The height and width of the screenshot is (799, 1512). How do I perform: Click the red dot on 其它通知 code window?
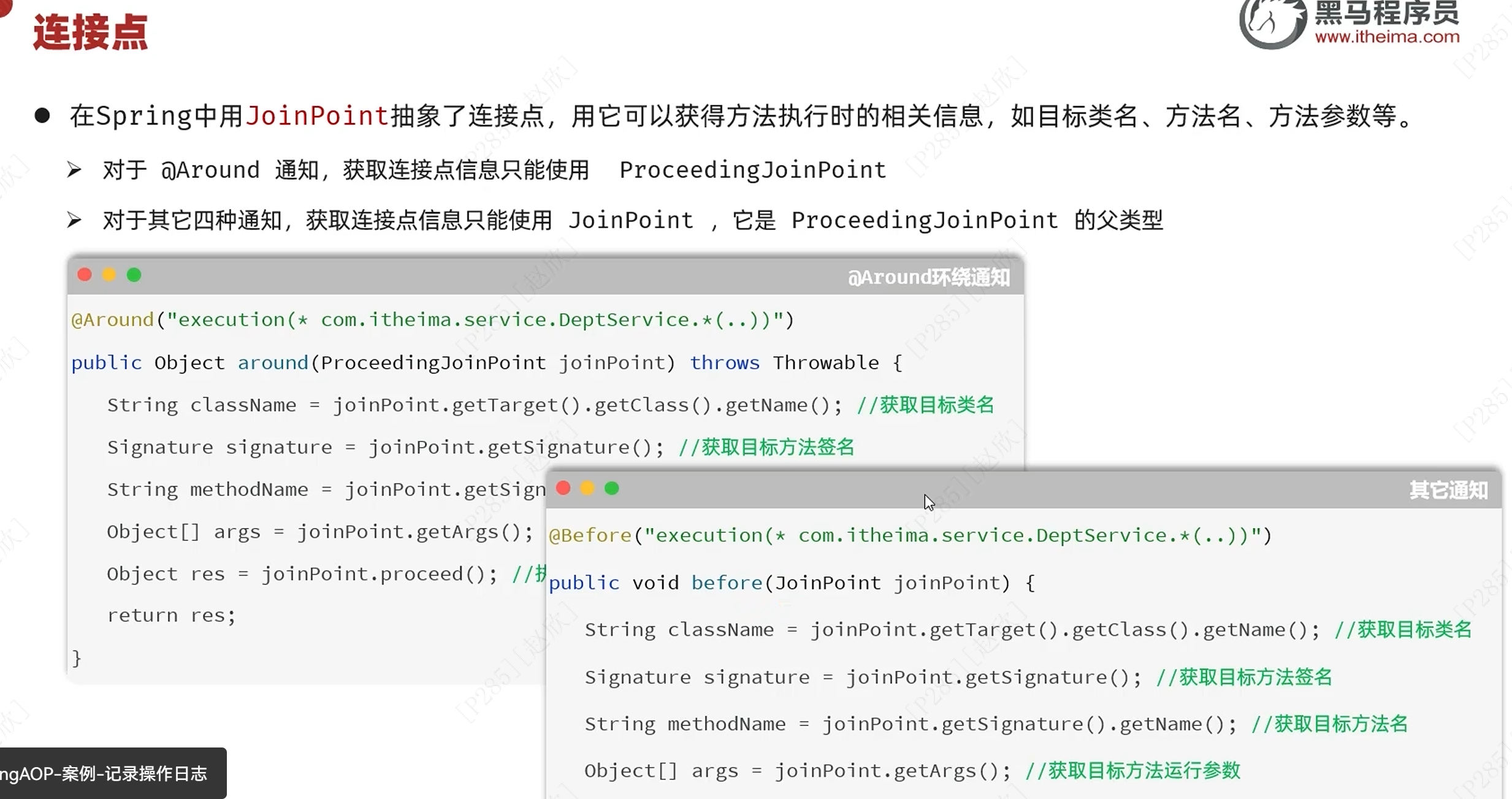click(x=563, y=488)
